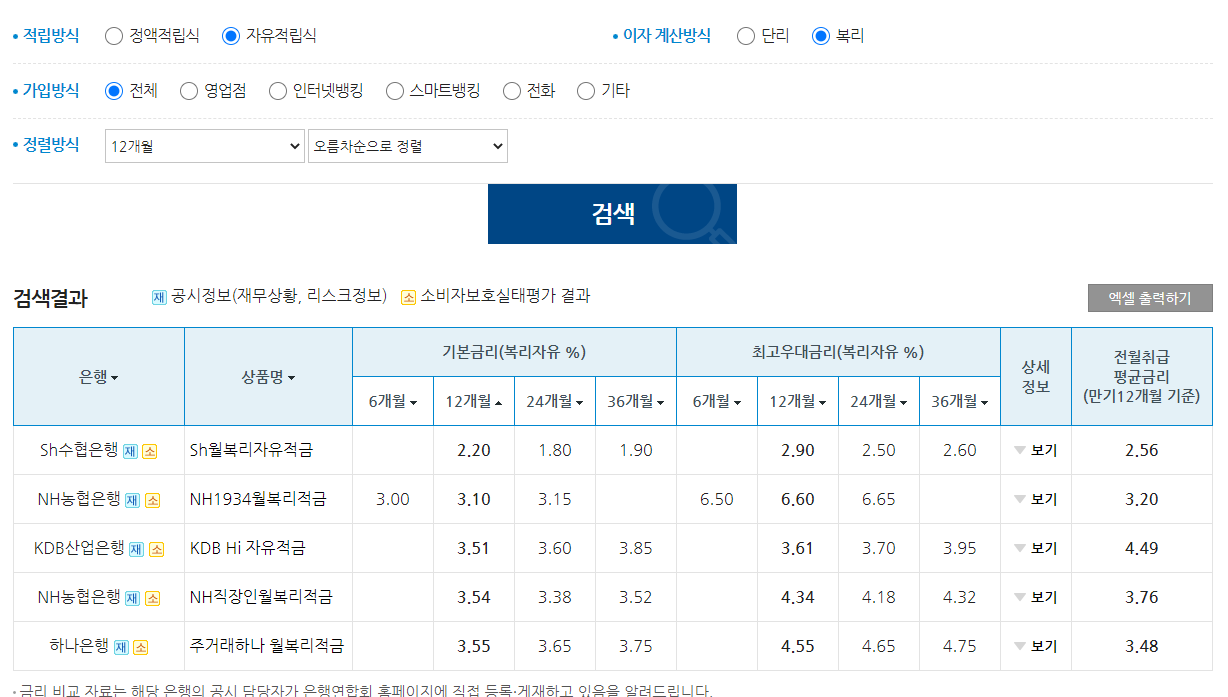
Task: Open the 오름차순으로 정렬 dropdown
Action: [x=408, y=146]
